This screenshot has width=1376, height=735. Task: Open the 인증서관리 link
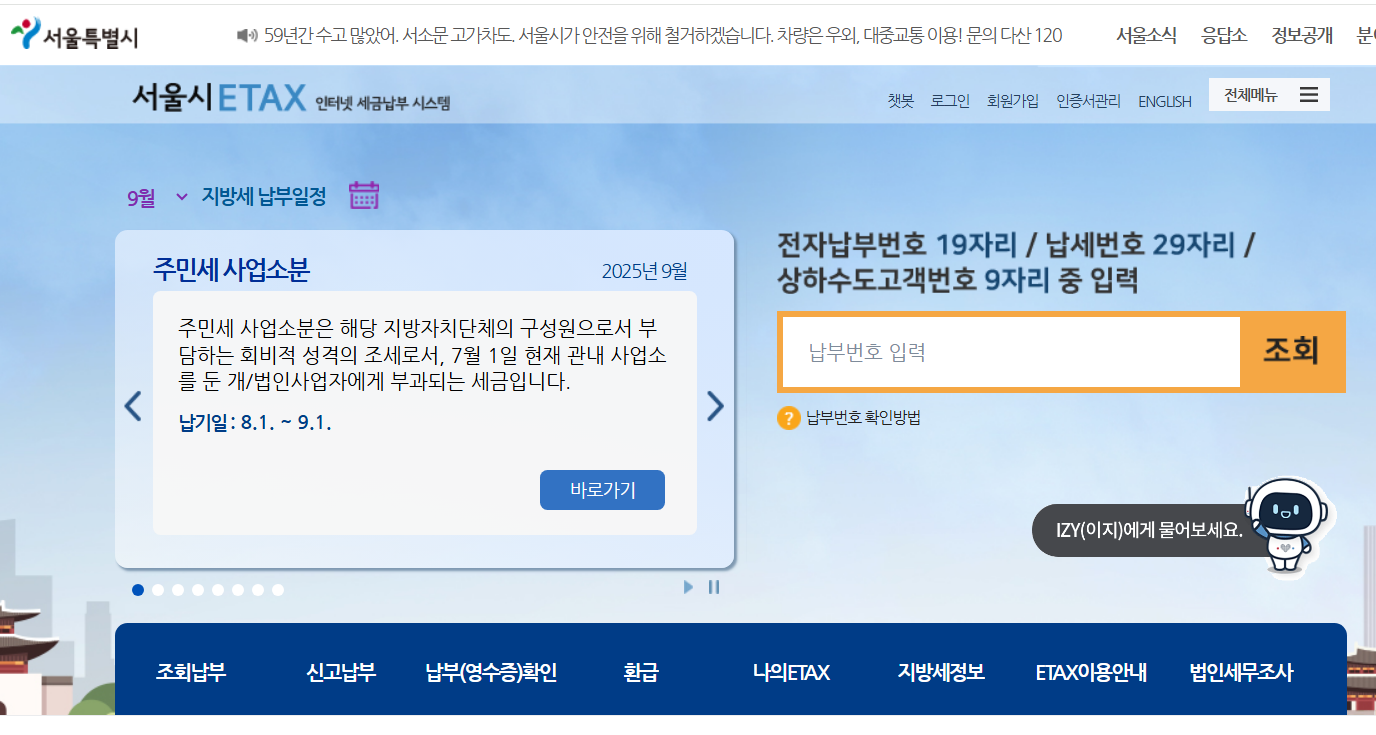coord(1089,101)
